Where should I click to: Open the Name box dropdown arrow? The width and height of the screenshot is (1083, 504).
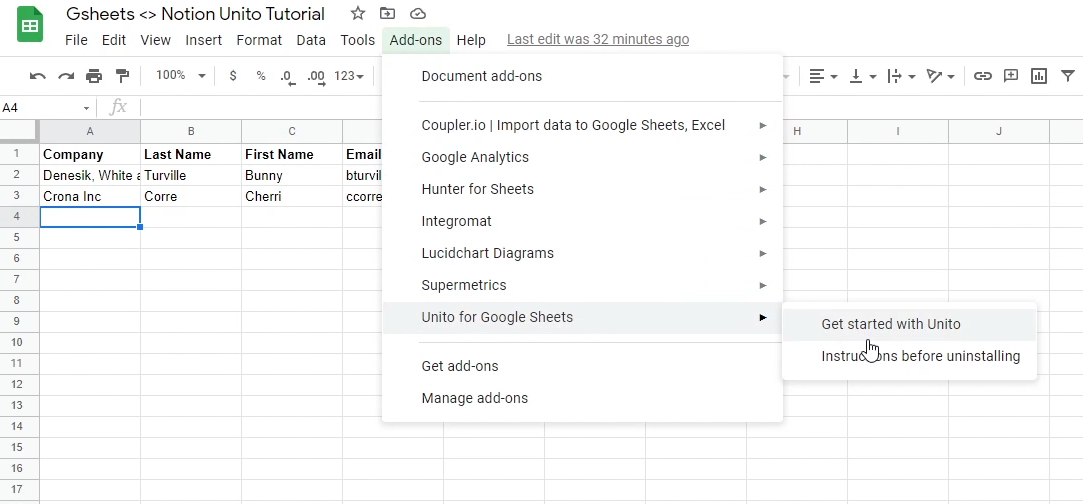point(86,108)
